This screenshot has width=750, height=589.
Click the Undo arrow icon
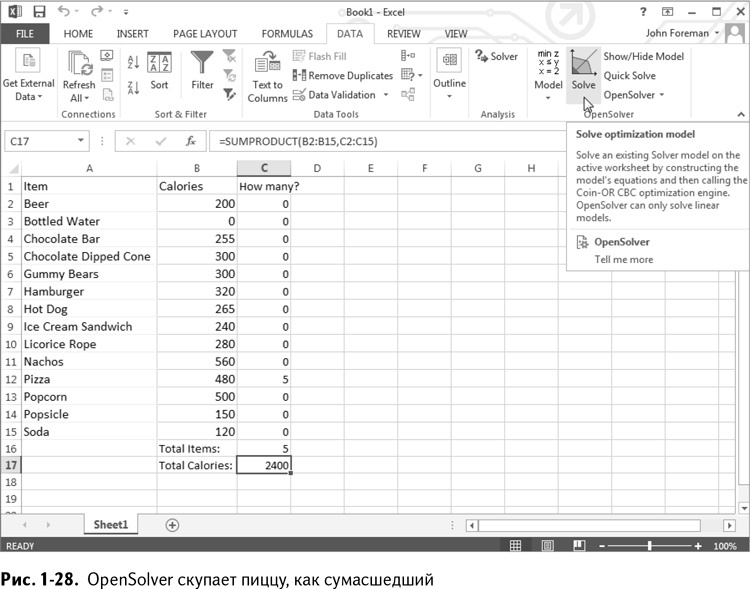tap(64, 11)
